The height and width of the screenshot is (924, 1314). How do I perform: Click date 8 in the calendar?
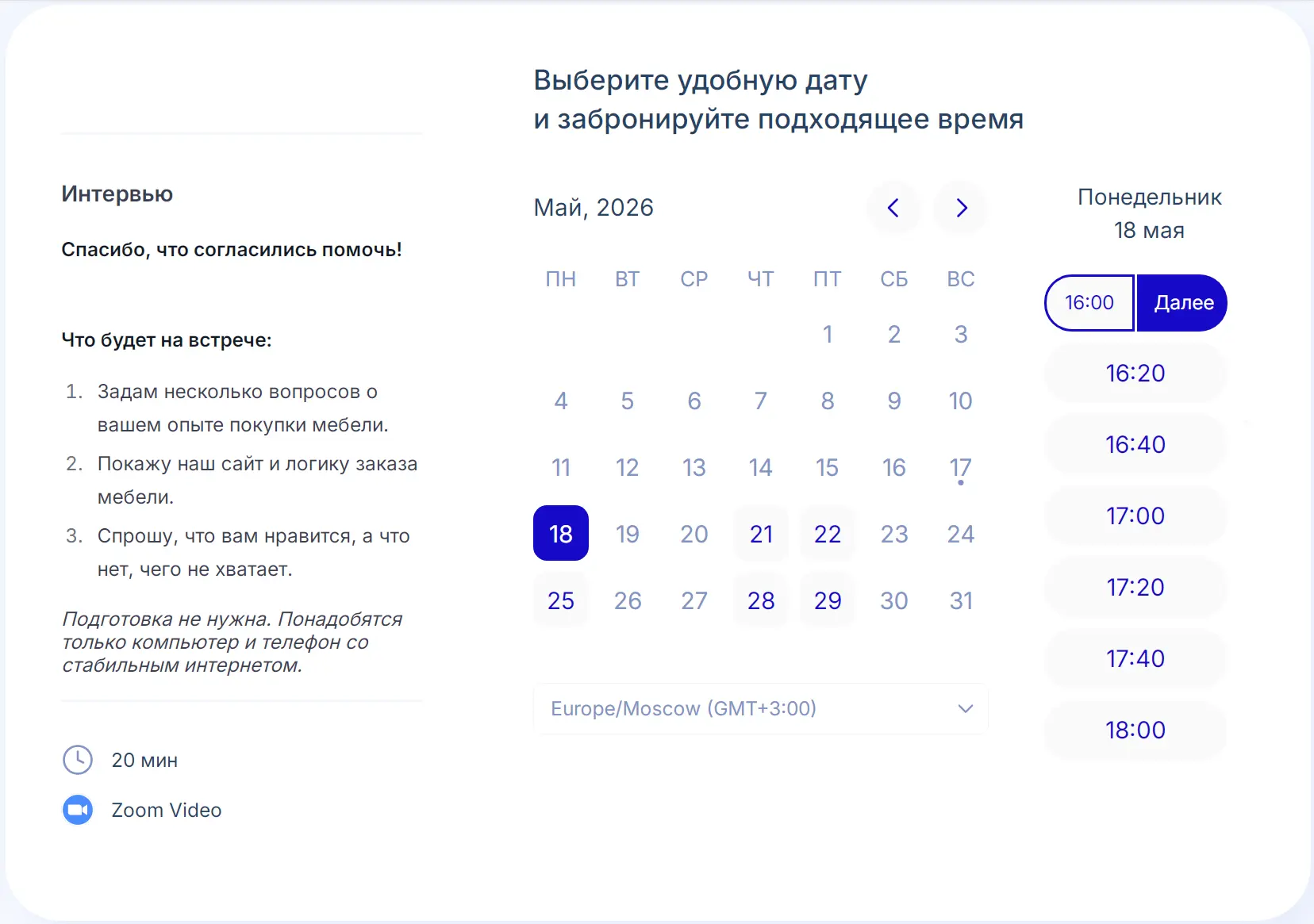(828, 401)
